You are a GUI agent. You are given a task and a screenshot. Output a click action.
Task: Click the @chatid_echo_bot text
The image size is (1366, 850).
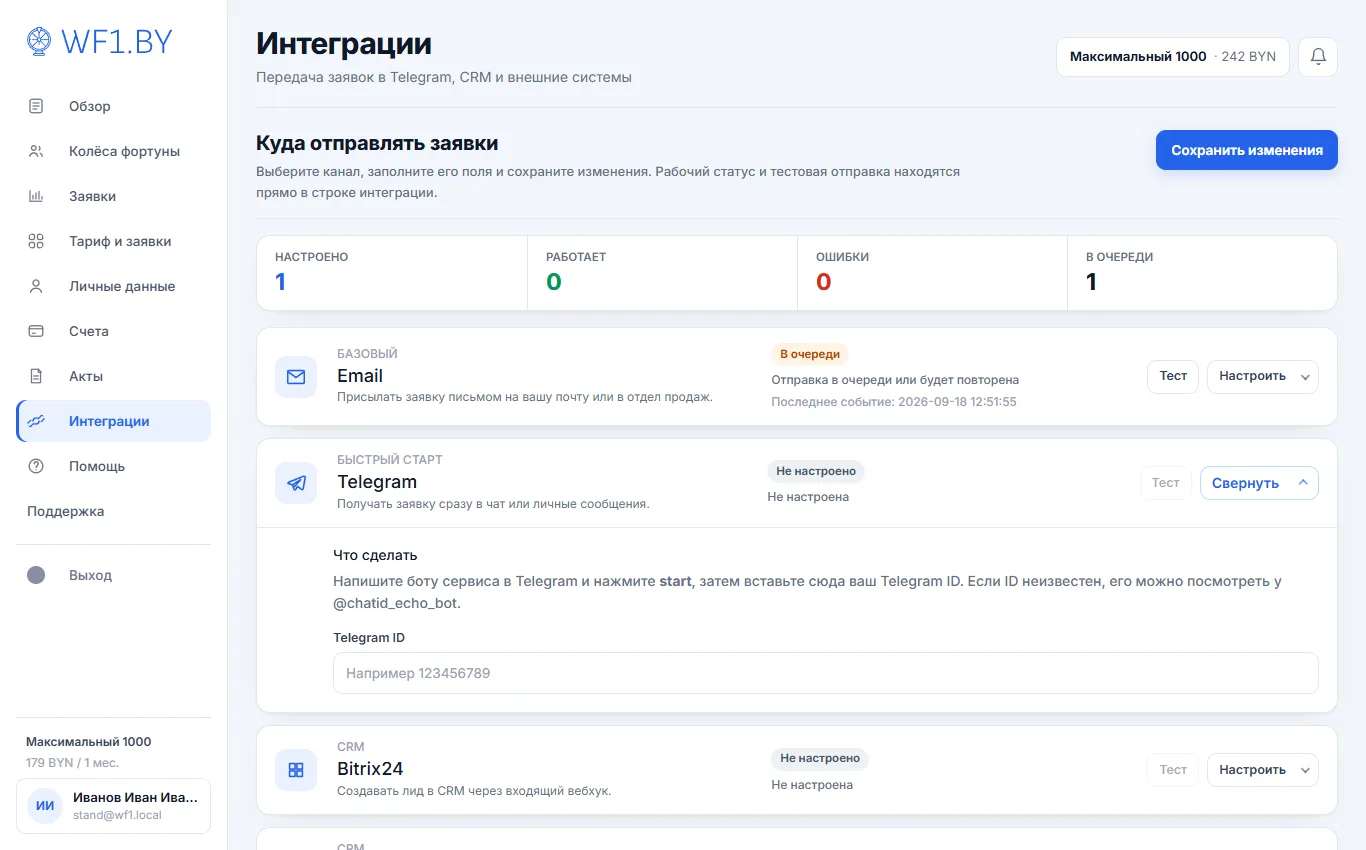point(397,604)
